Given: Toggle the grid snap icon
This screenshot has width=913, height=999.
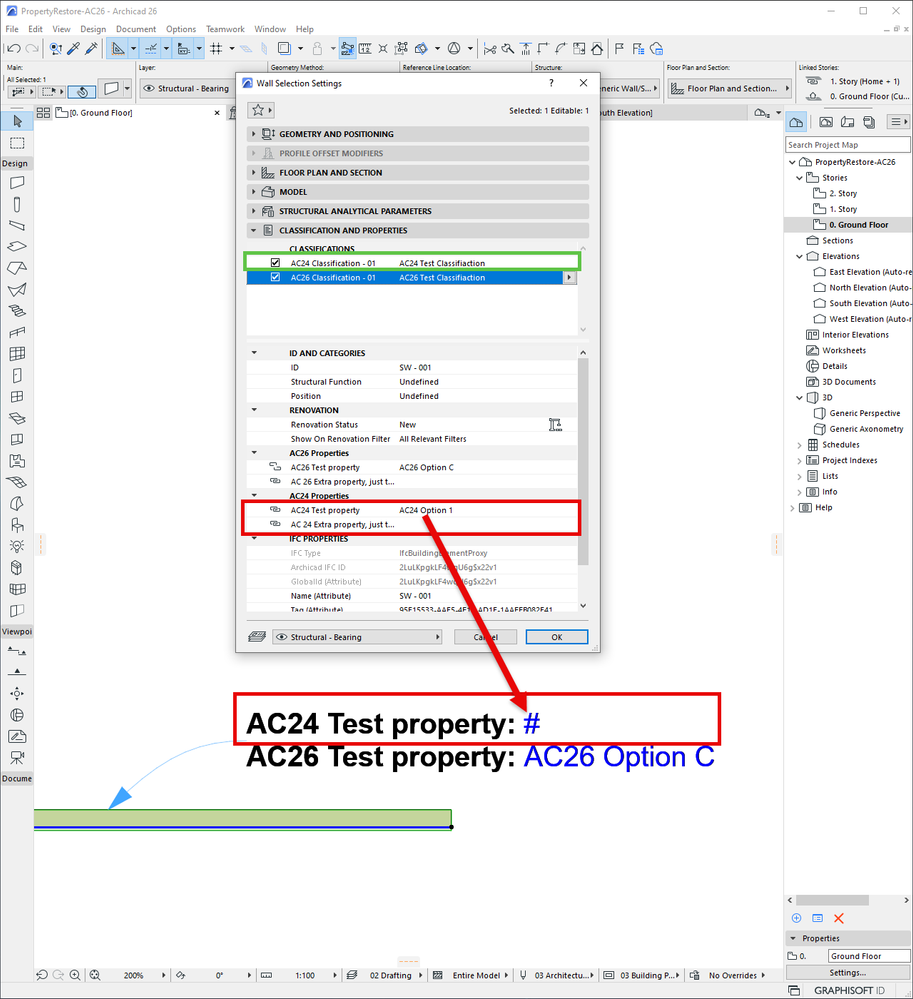Looking at the screenshot, I should 217,48.
